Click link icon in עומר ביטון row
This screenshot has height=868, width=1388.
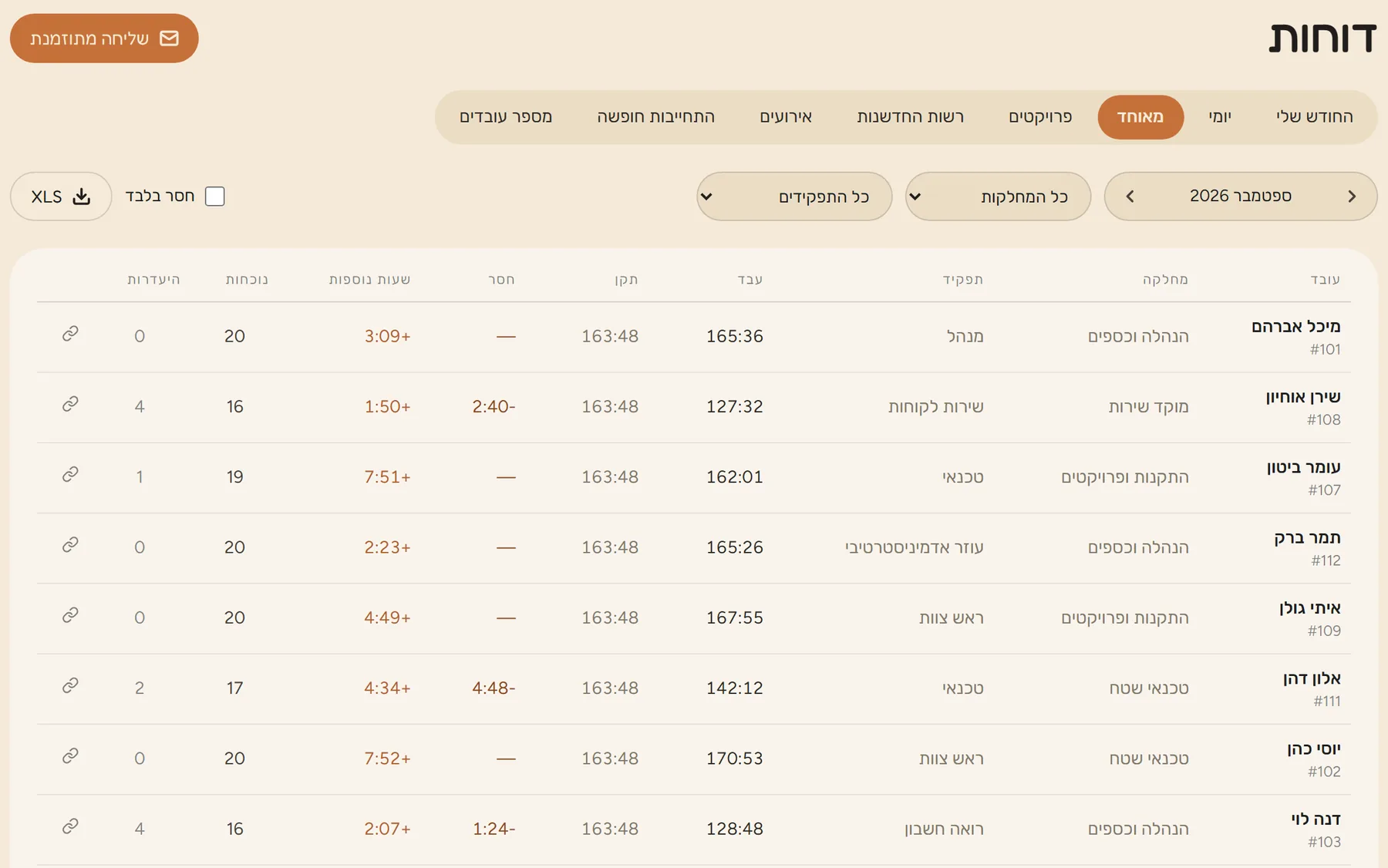70,474
